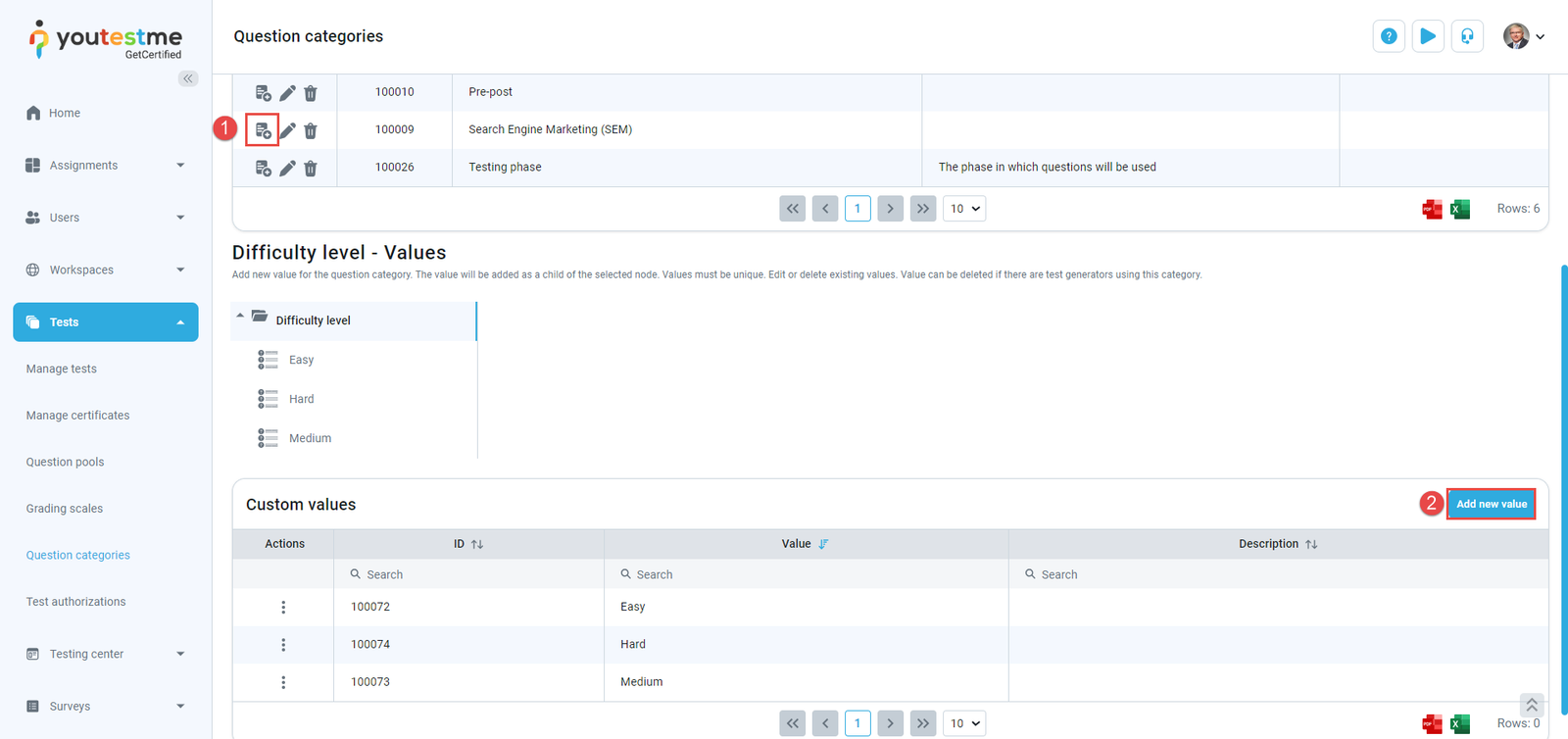Open rows-per-page dropdown in categories table

pyautogui.click(x=964, y=209)
